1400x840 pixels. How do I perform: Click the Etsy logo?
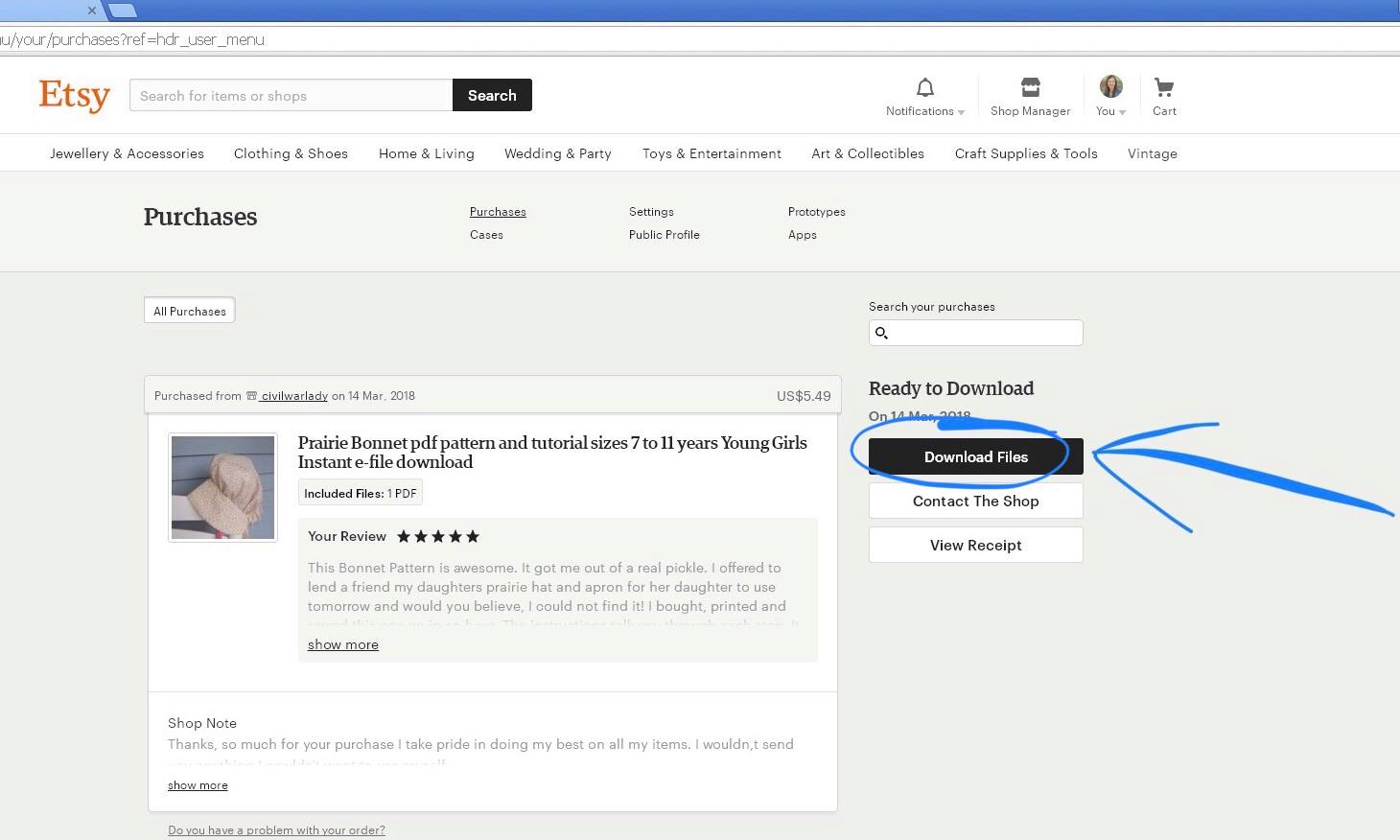click(x=75, y=96)
